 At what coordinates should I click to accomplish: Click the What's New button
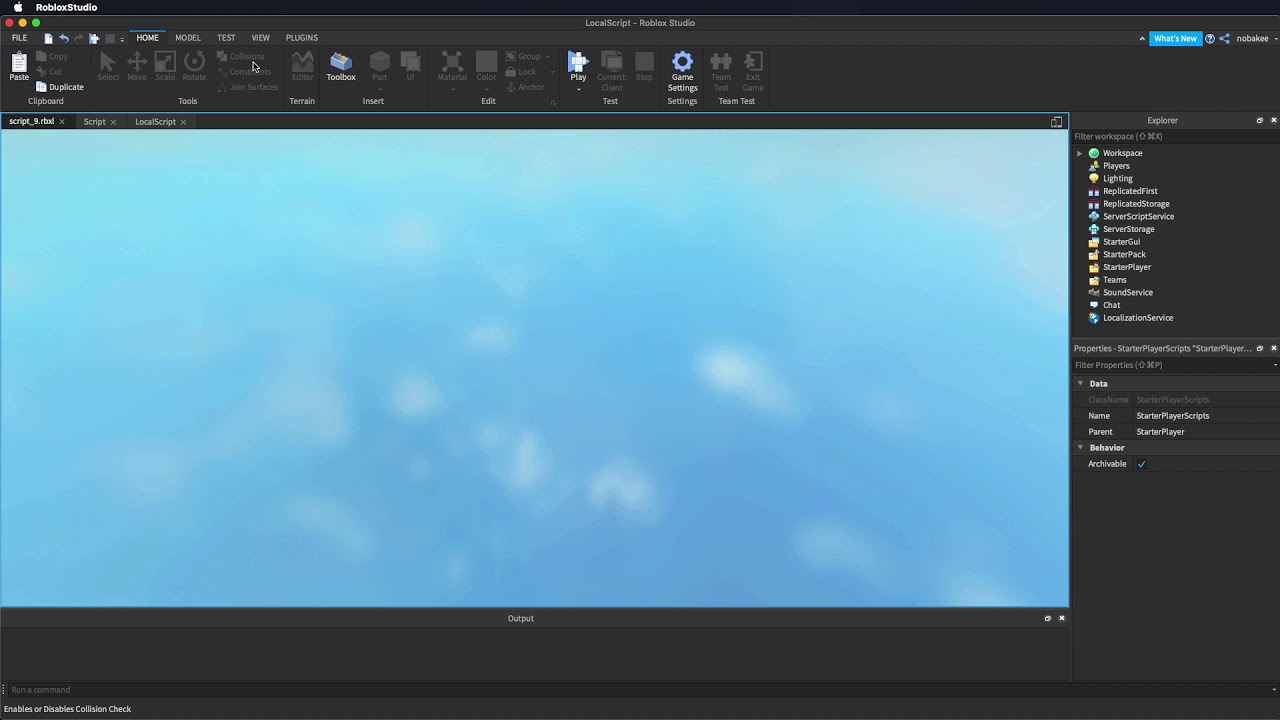pyautogui.click(x=1175, y=38)
